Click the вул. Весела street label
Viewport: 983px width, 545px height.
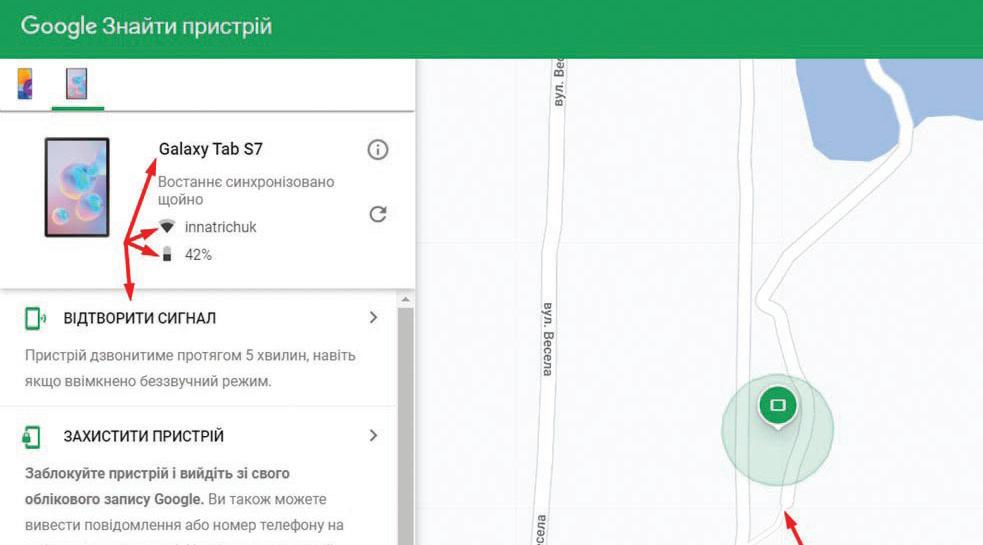click(547, 339)
